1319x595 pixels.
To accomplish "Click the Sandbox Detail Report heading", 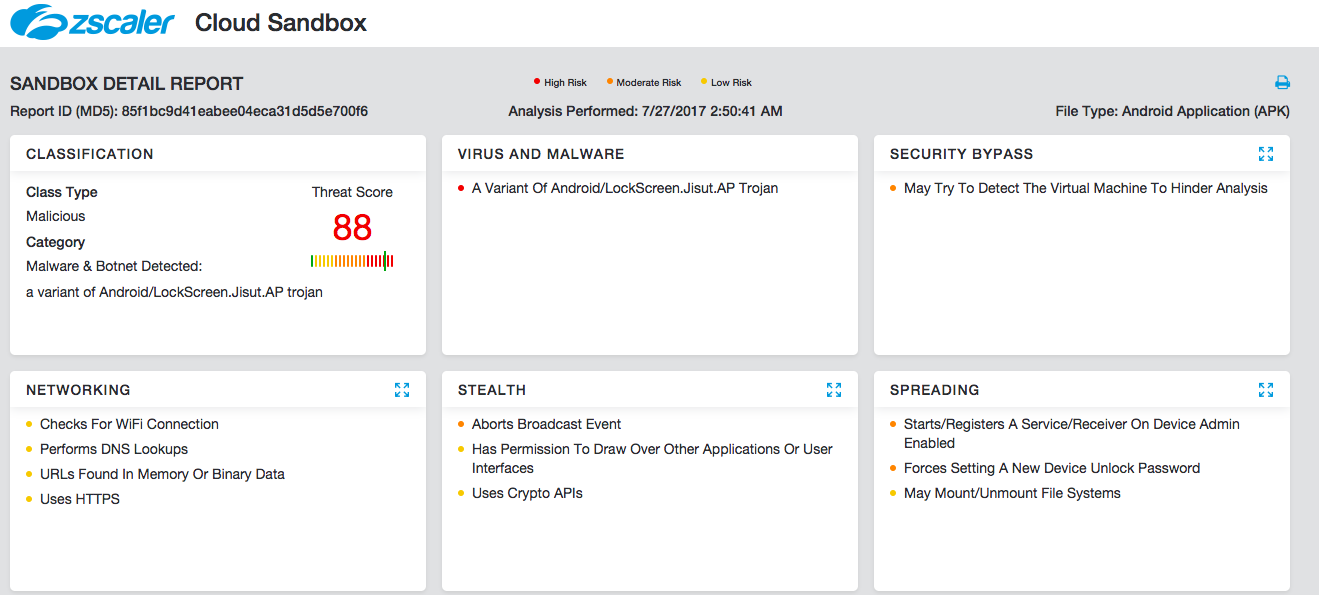I will pos(127,84).
